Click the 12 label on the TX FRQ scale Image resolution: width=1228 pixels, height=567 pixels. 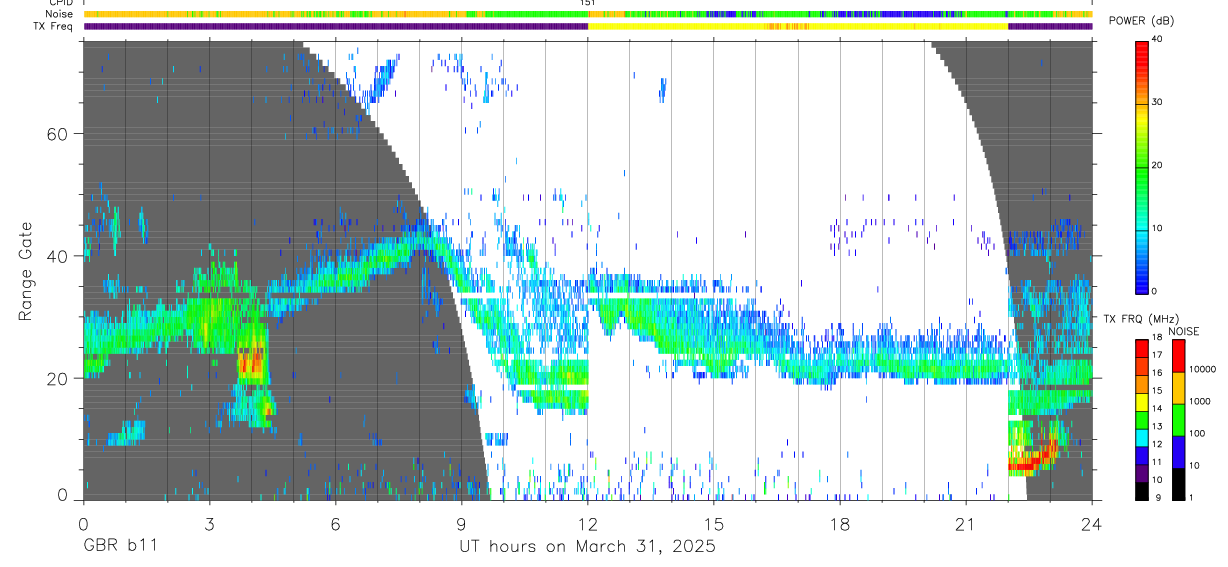(1158, 444)
